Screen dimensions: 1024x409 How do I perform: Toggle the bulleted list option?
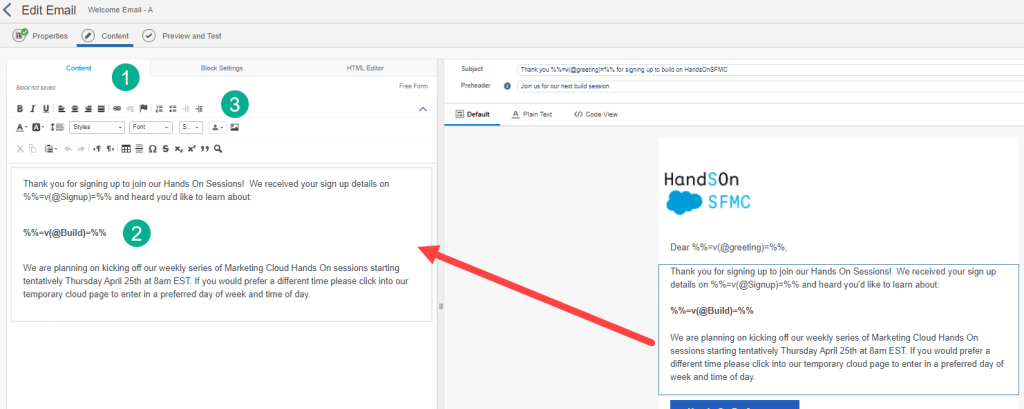pos(173,108)
